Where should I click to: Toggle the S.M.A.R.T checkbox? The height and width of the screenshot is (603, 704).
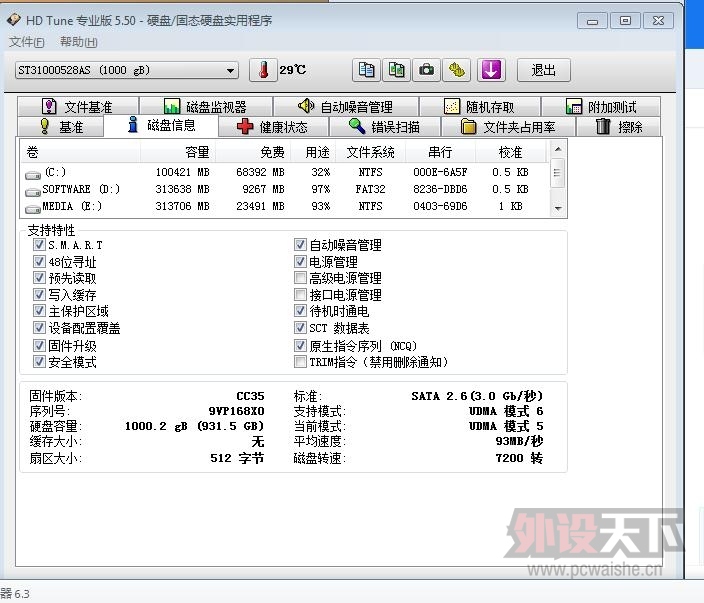39,245
